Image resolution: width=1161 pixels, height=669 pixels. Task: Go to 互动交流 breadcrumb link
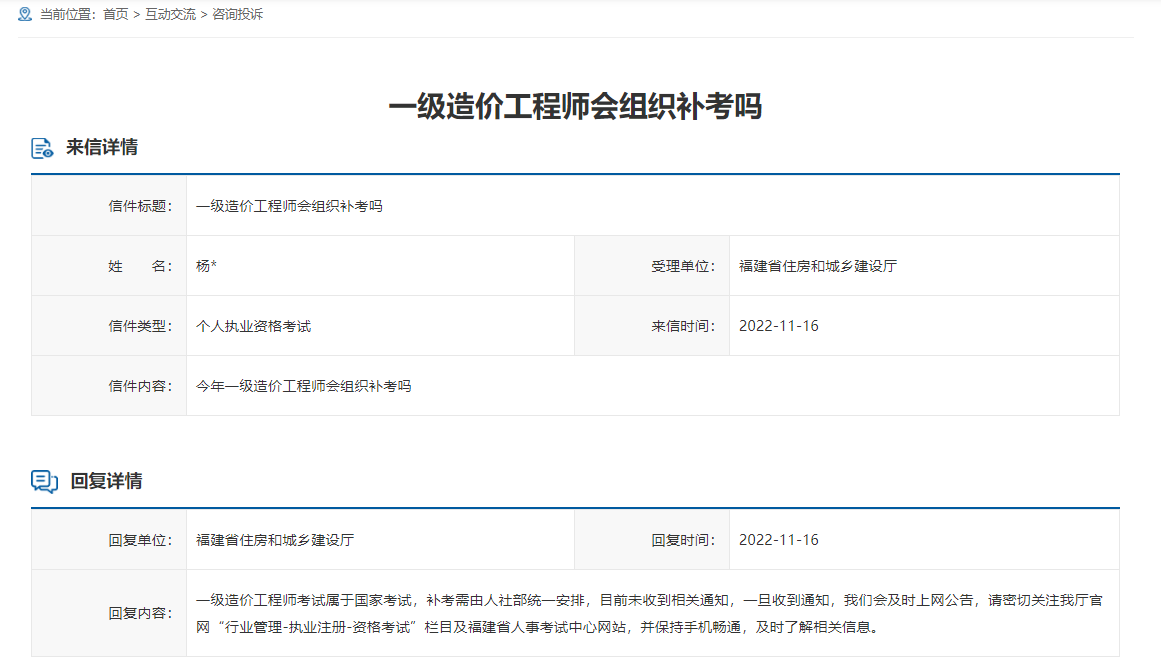pos(170,14)
